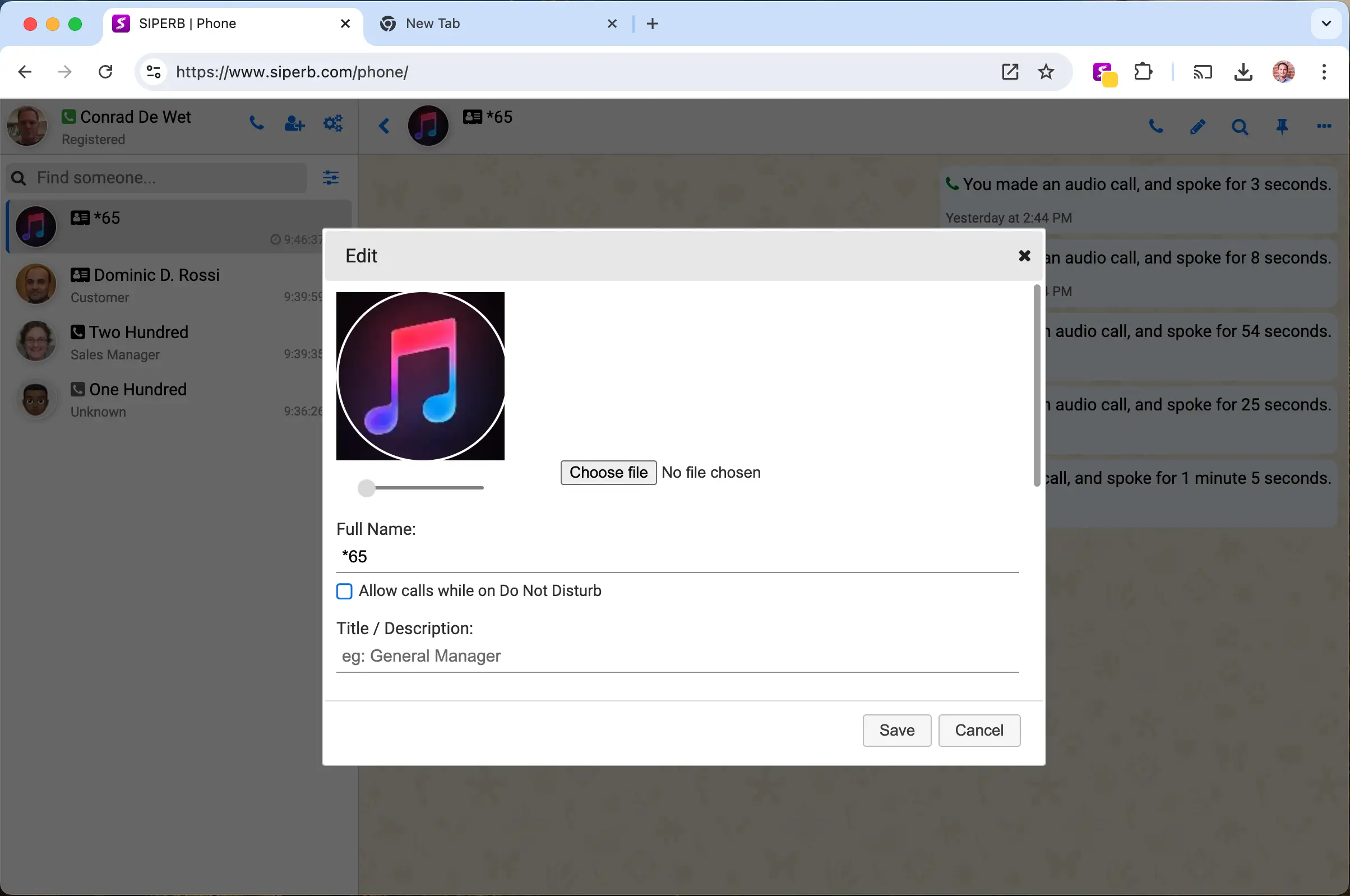Bookmark this page with the star
This screenshot has width=1350, height=896.
pyautogui.click(x=1046, y=72)
